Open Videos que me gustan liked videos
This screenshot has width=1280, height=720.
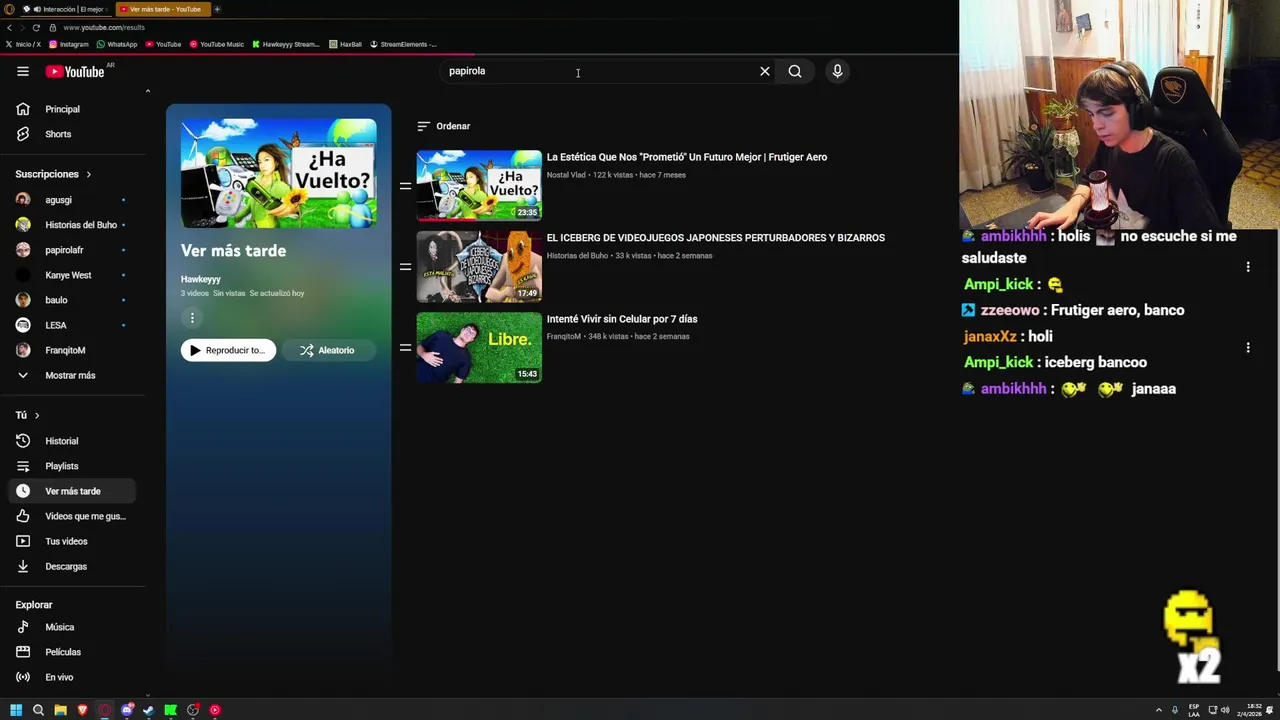73,516
